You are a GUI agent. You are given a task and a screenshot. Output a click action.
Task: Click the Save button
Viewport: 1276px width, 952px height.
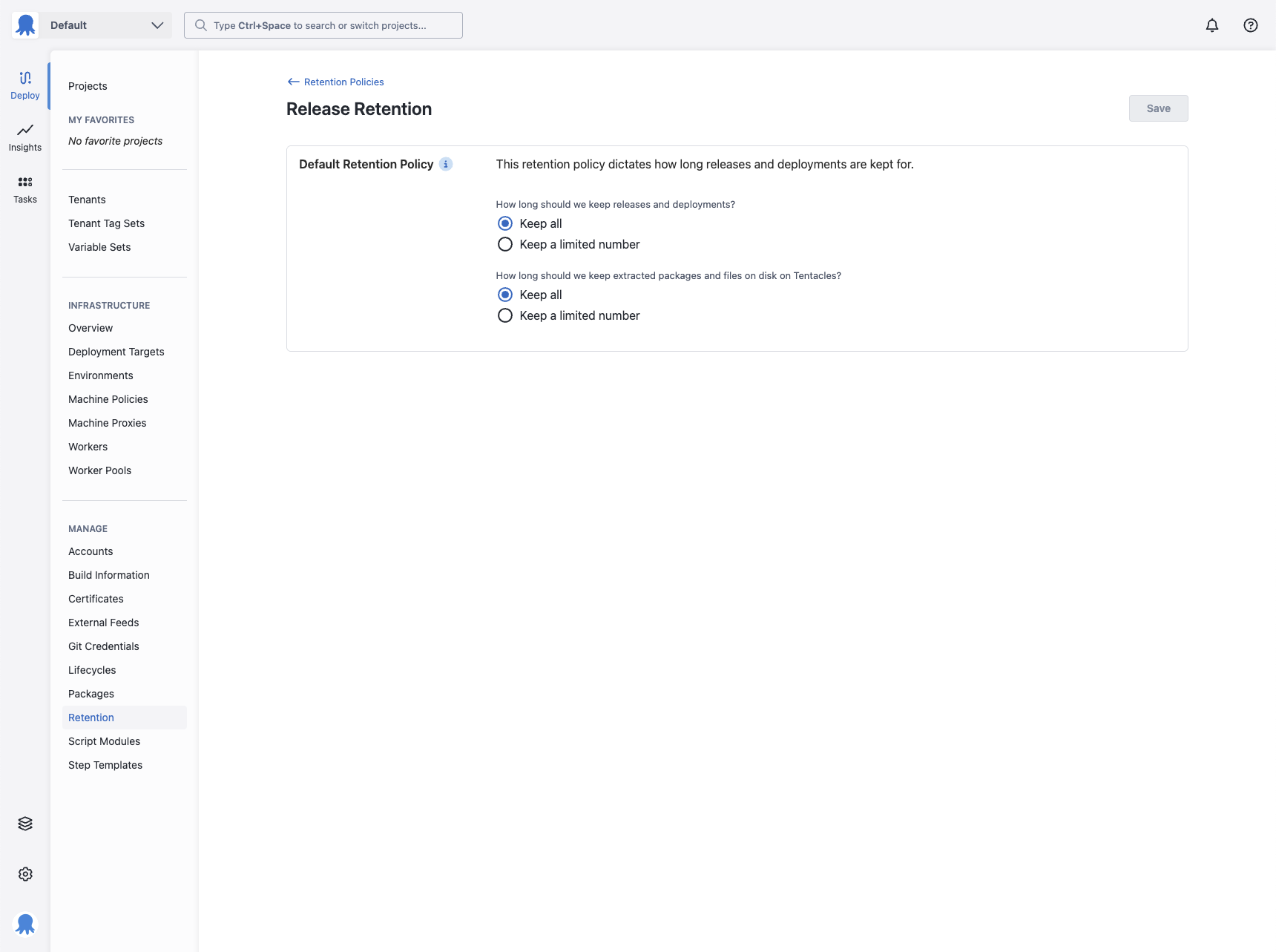pos(1158,108)
